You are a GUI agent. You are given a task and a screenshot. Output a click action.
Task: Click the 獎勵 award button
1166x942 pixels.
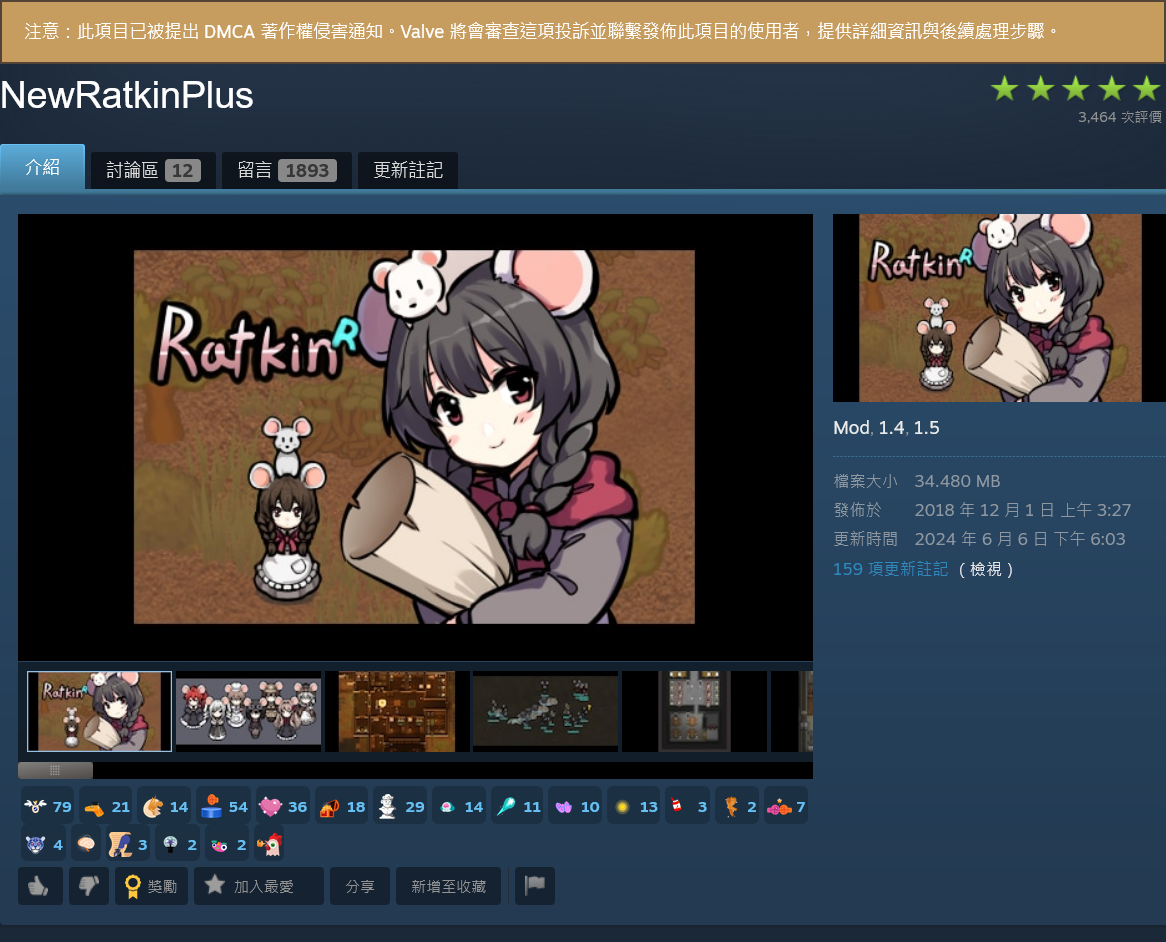tap(152, 885)
